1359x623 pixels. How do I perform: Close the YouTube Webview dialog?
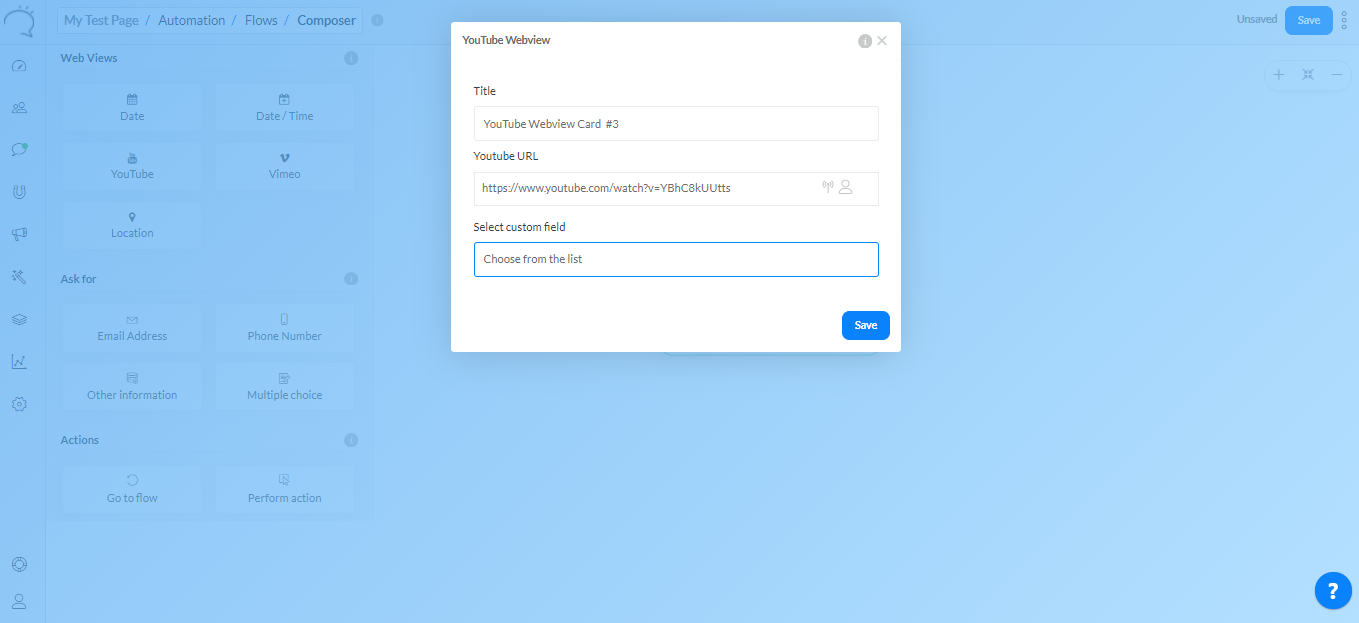[x=882, y=41]
